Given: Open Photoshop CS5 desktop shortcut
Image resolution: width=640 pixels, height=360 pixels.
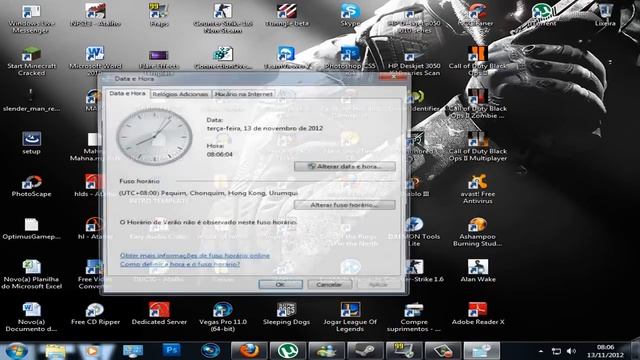Looking at the screenshot, I should click(x=350, y=59).
